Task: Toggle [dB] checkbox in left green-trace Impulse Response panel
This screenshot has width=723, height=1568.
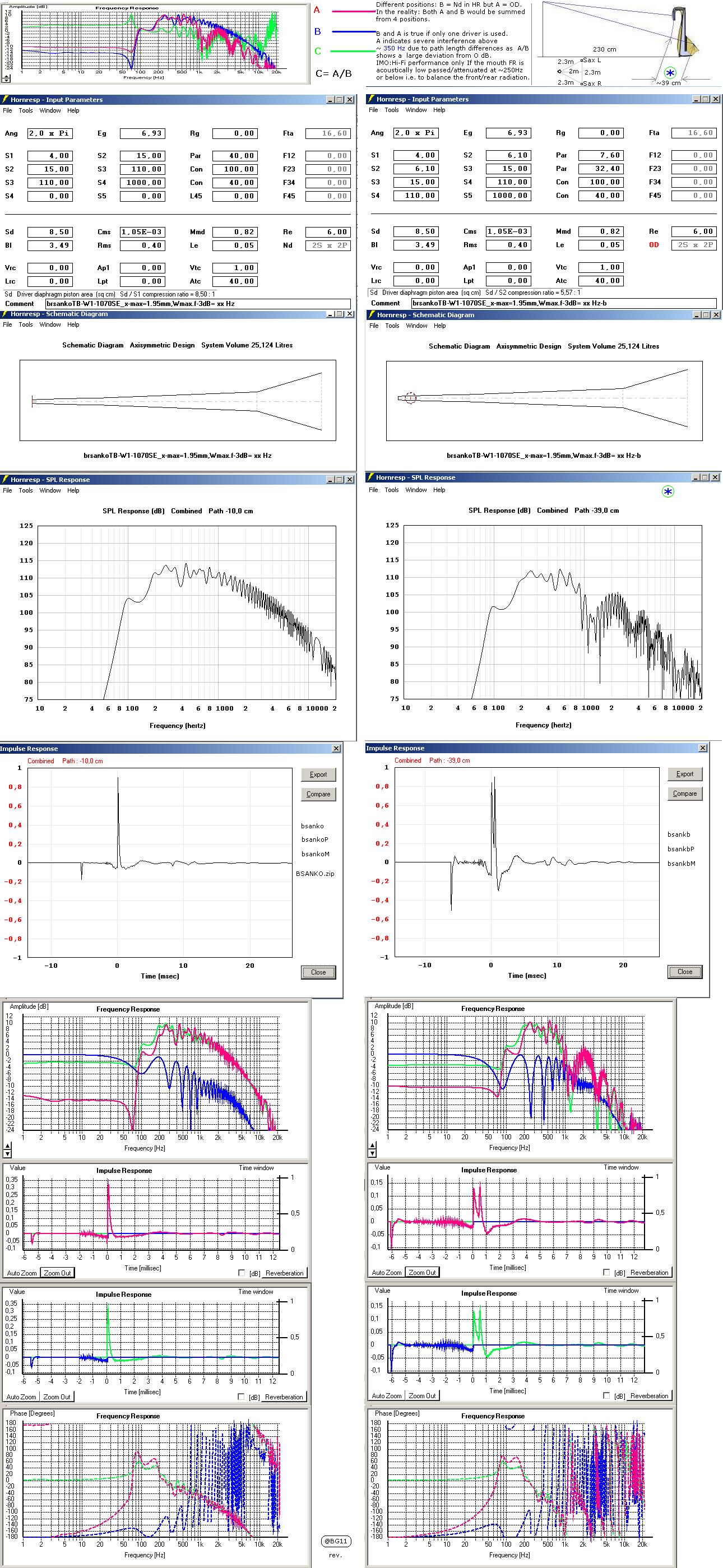Action: tap(242, 1397)
